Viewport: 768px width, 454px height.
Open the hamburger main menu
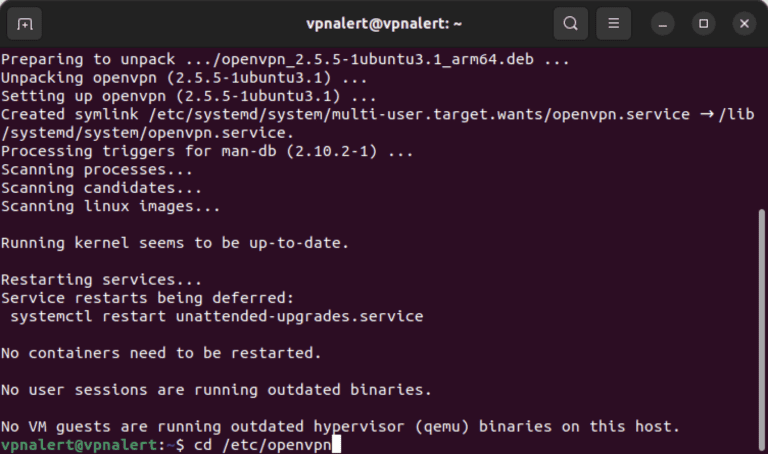click(614, 23)
